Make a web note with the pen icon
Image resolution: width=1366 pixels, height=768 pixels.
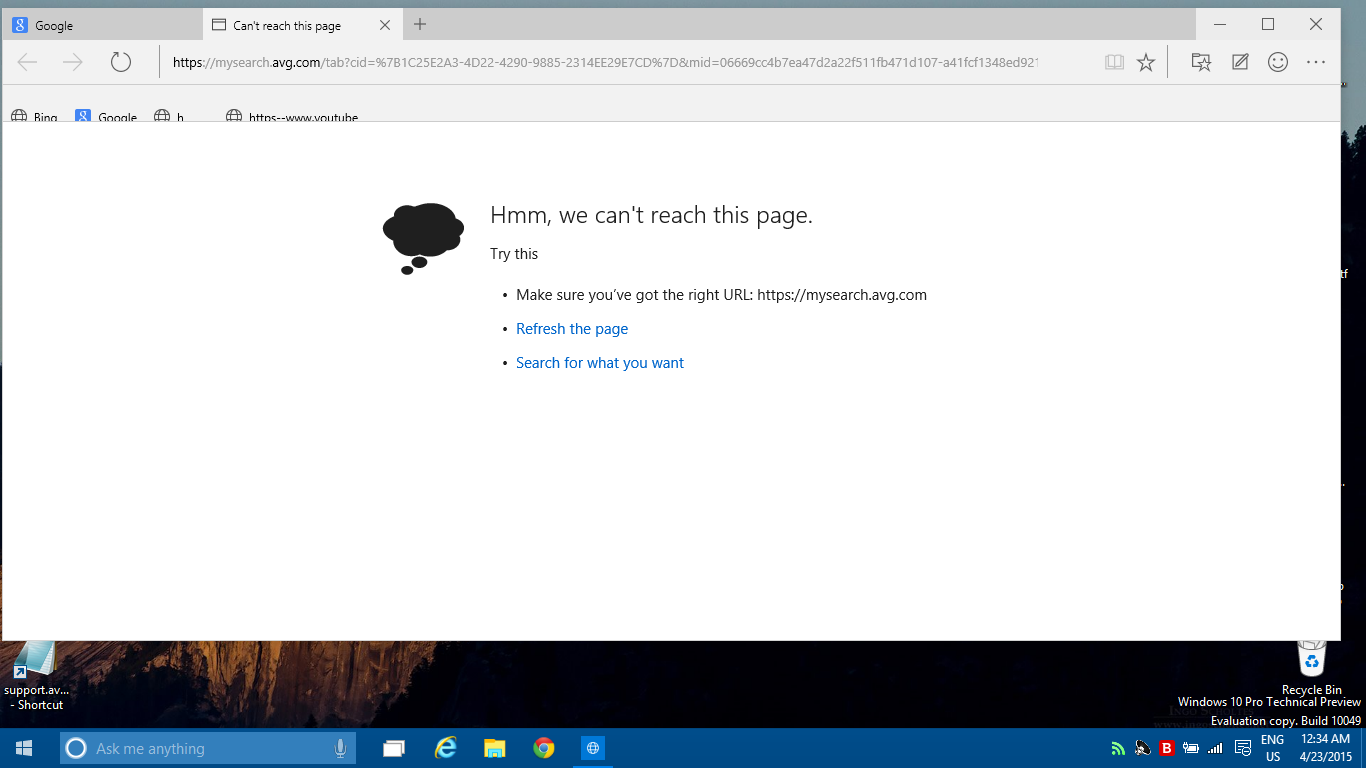[1240, 62]
